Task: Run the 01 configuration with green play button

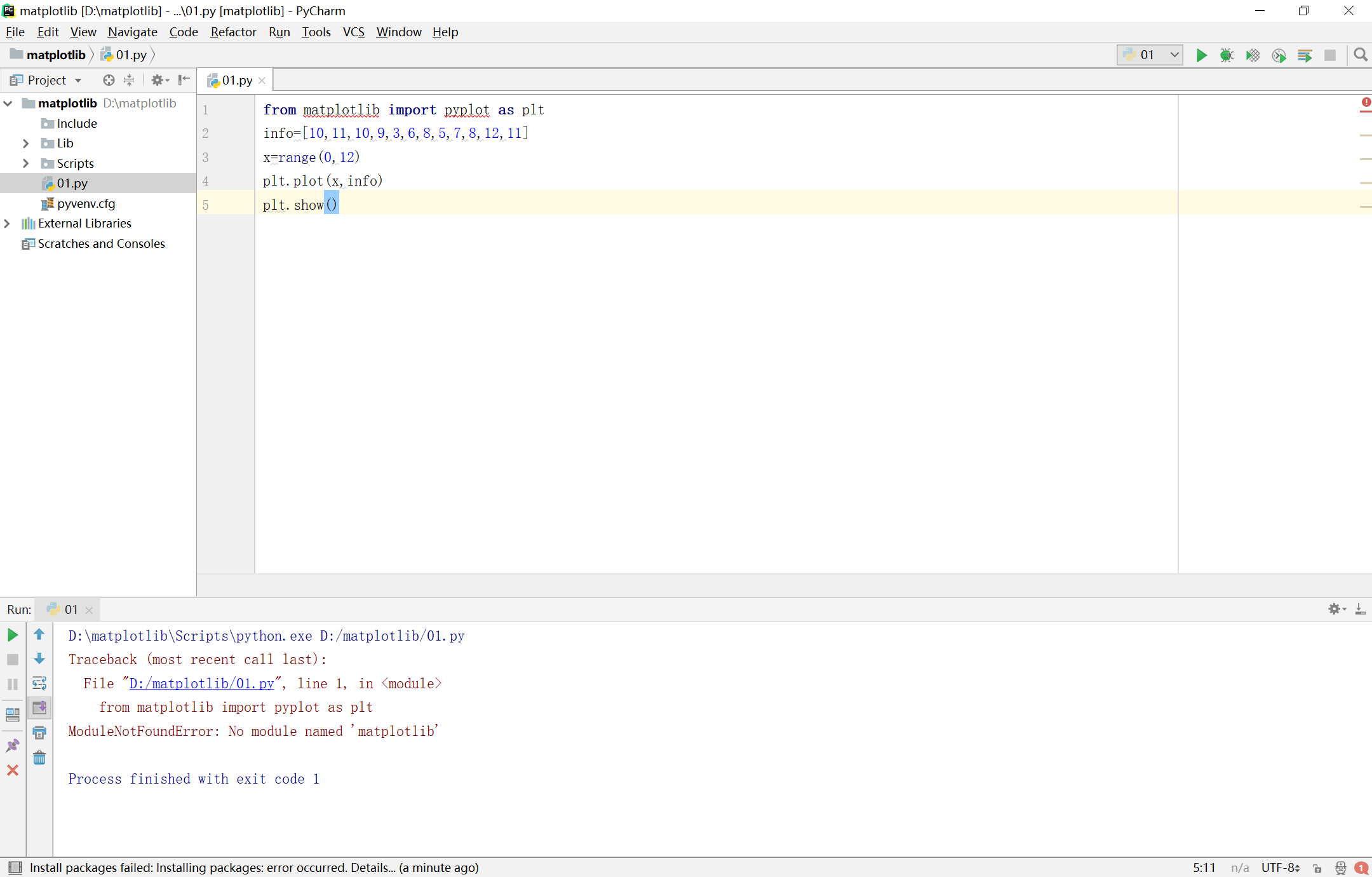Action: [1201, 55]
